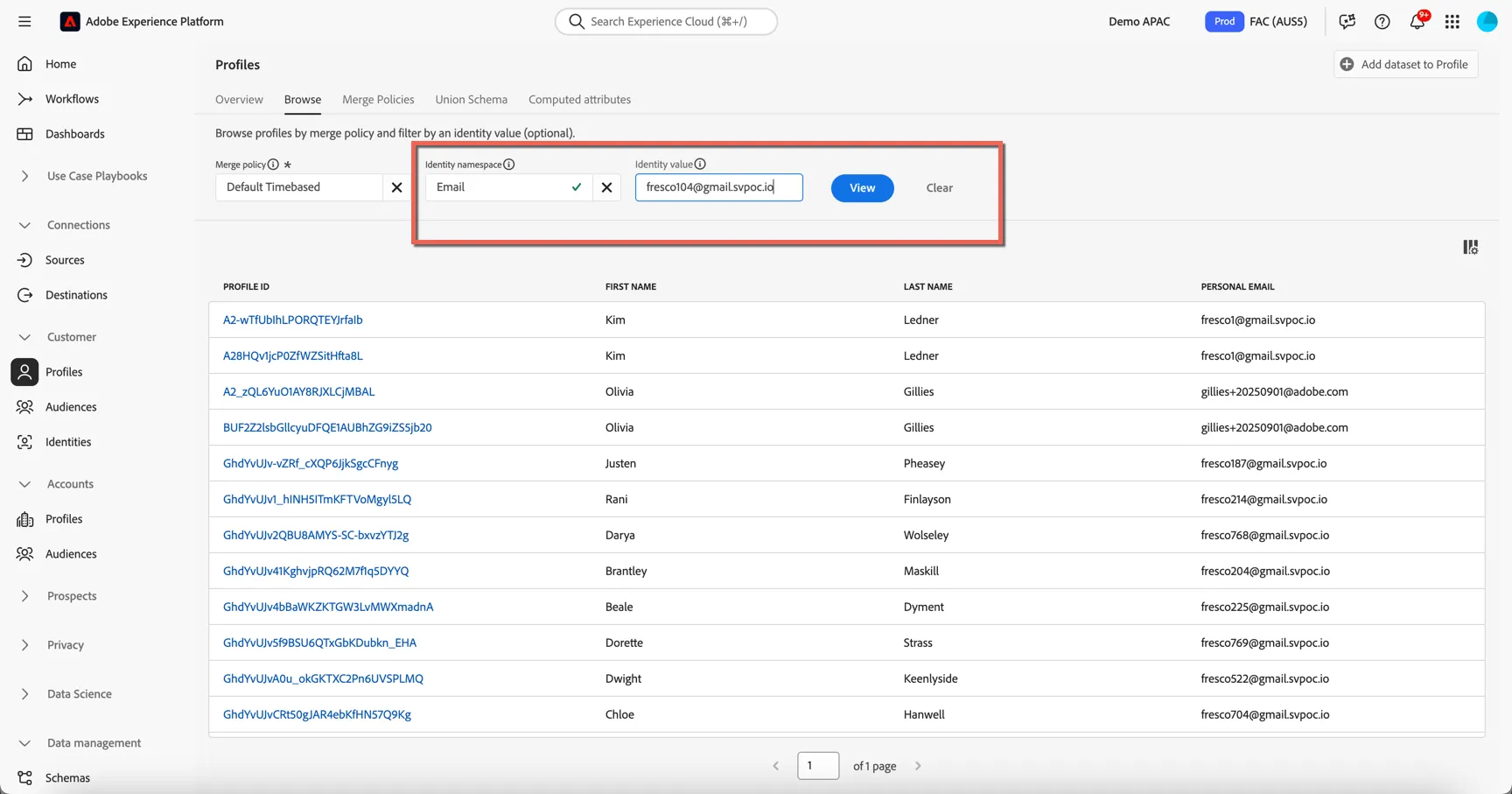Image resolution: width=1512 pixels, height=794 pixels.
Task: Collapse the Connections section
Action: pos(24,225)
